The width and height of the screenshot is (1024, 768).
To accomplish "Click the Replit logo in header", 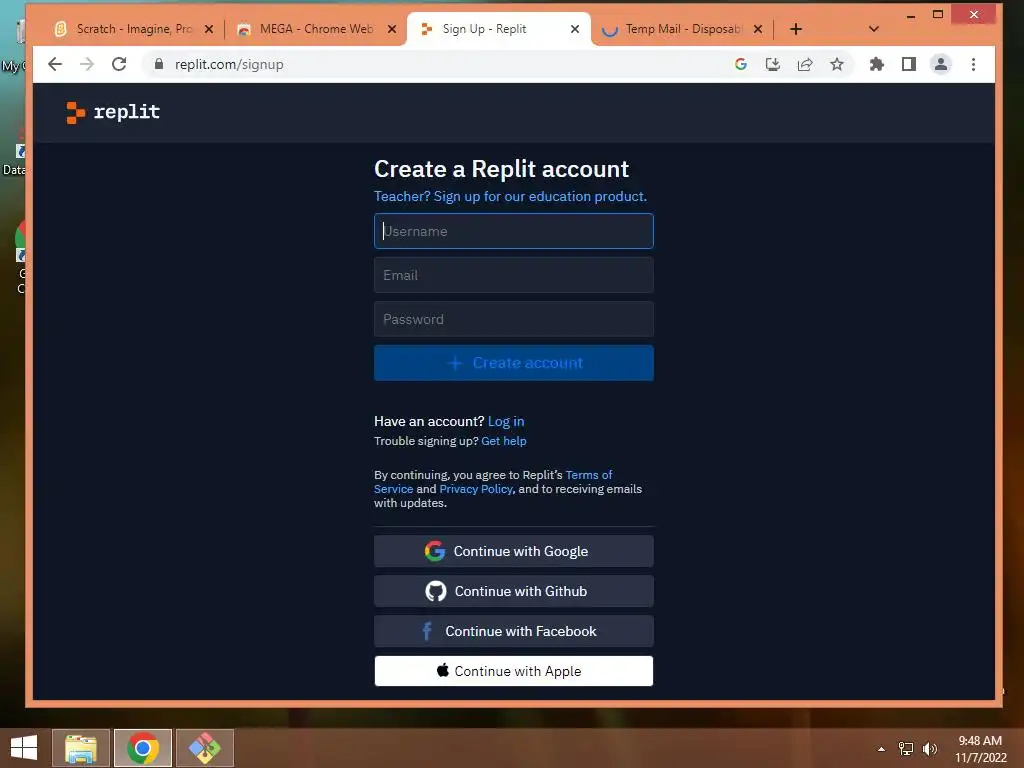I will click(x=113, y=112).
